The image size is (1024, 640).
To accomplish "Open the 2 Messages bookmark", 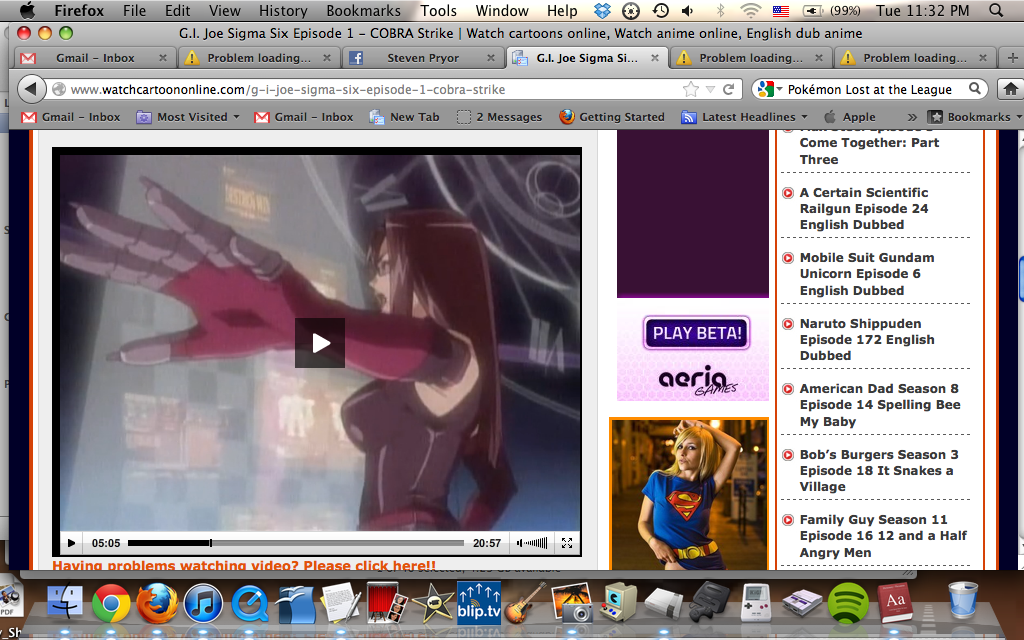I will pyautogui.click(x=500, y=117).
